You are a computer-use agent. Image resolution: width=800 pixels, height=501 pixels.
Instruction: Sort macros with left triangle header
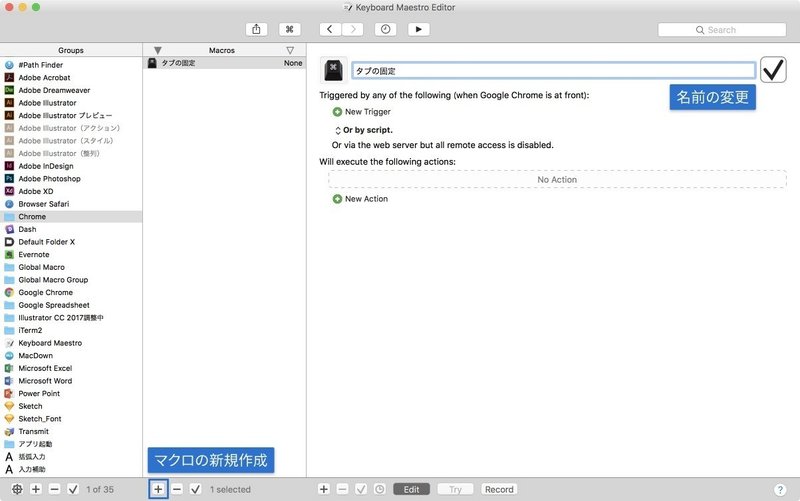(x=158, y=50)
